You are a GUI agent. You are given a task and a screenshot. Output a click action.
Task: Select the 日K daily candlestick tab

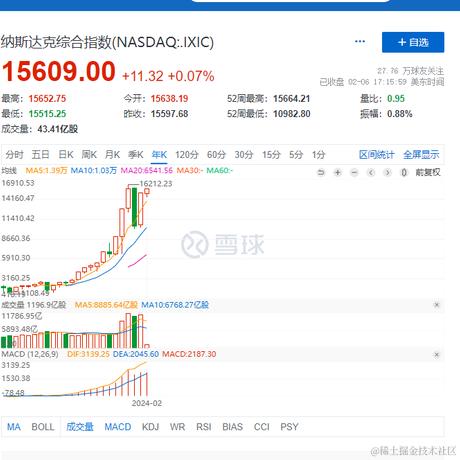coord(66,155)
